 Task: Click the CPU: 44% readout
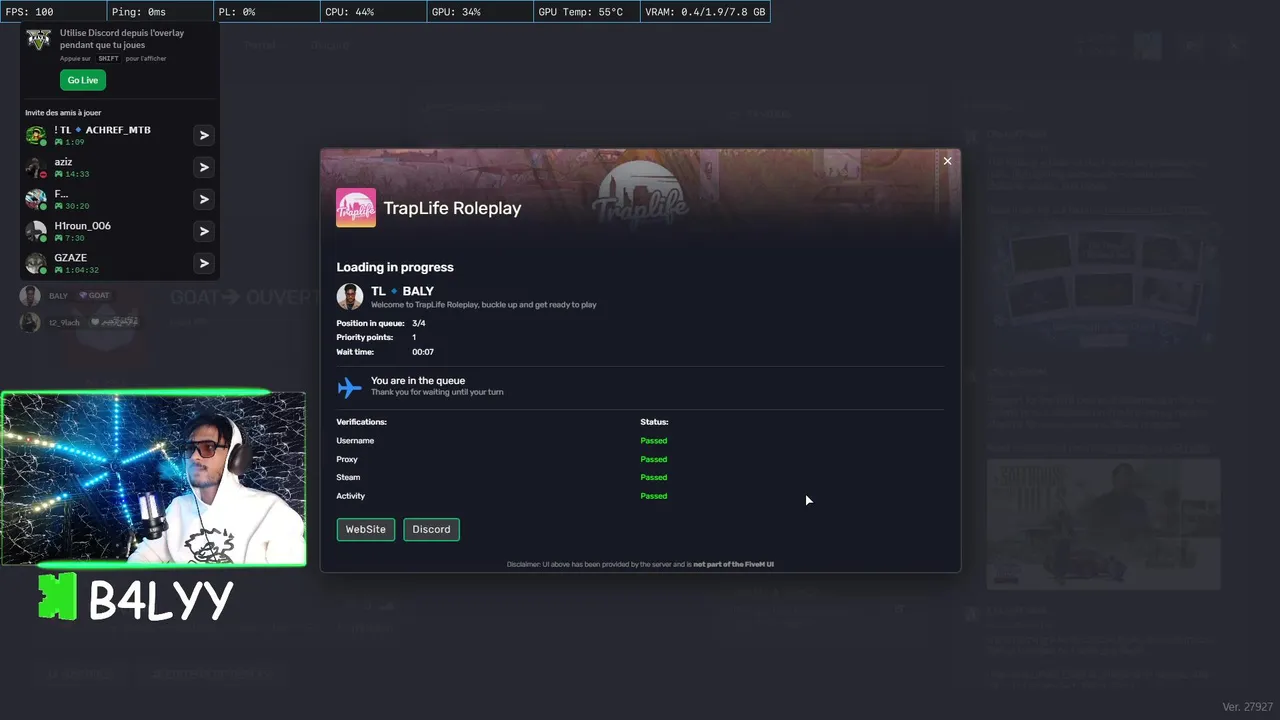[x=350, y=12]
